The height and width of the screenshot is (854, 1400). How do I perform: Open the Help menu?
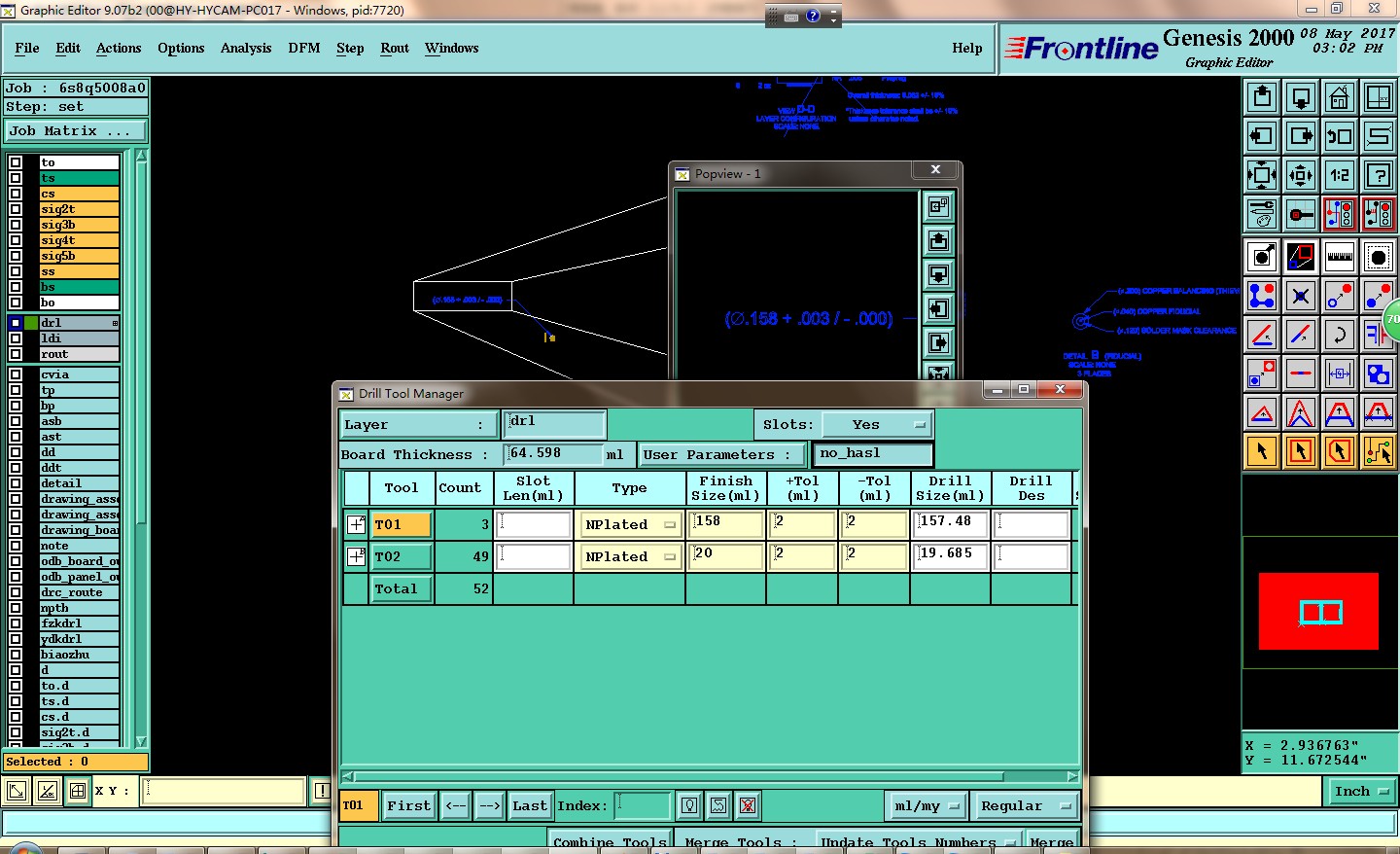click(967, 48)
